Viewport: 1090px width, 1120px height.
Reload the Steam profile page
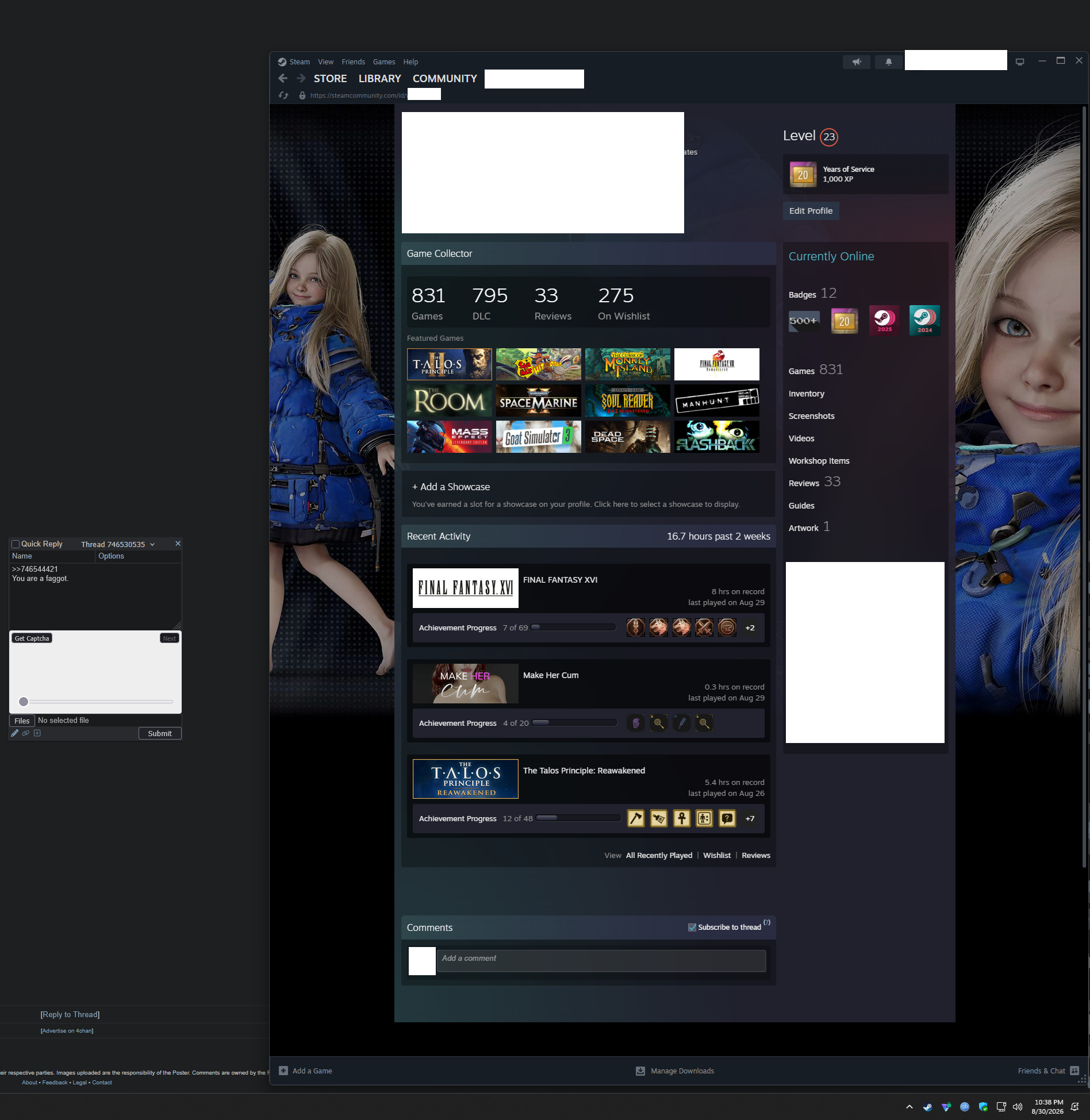coord(283,95)
